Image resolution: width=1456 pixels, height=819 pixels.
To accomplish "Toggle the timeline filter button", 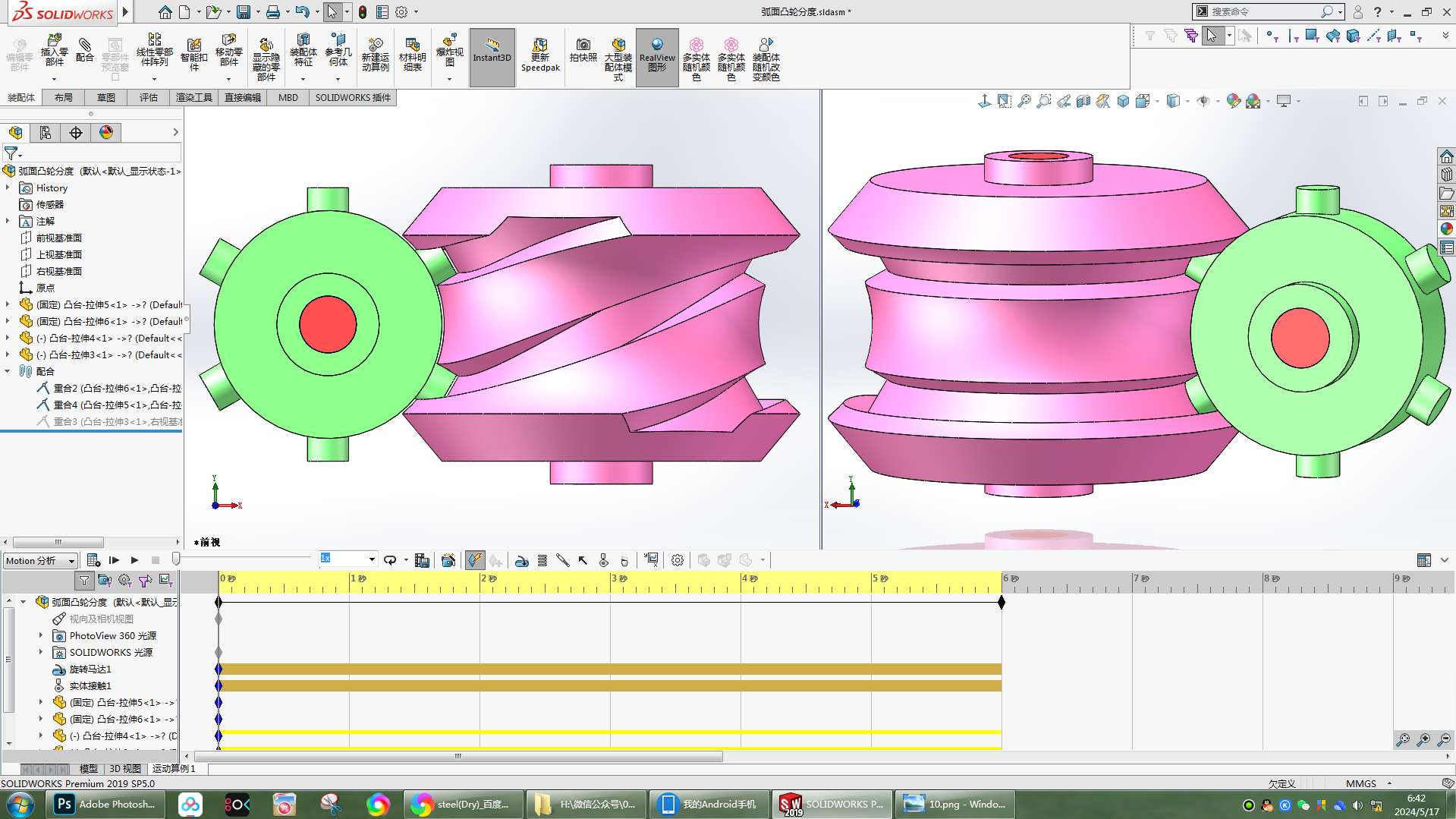I will pos(84,581).
